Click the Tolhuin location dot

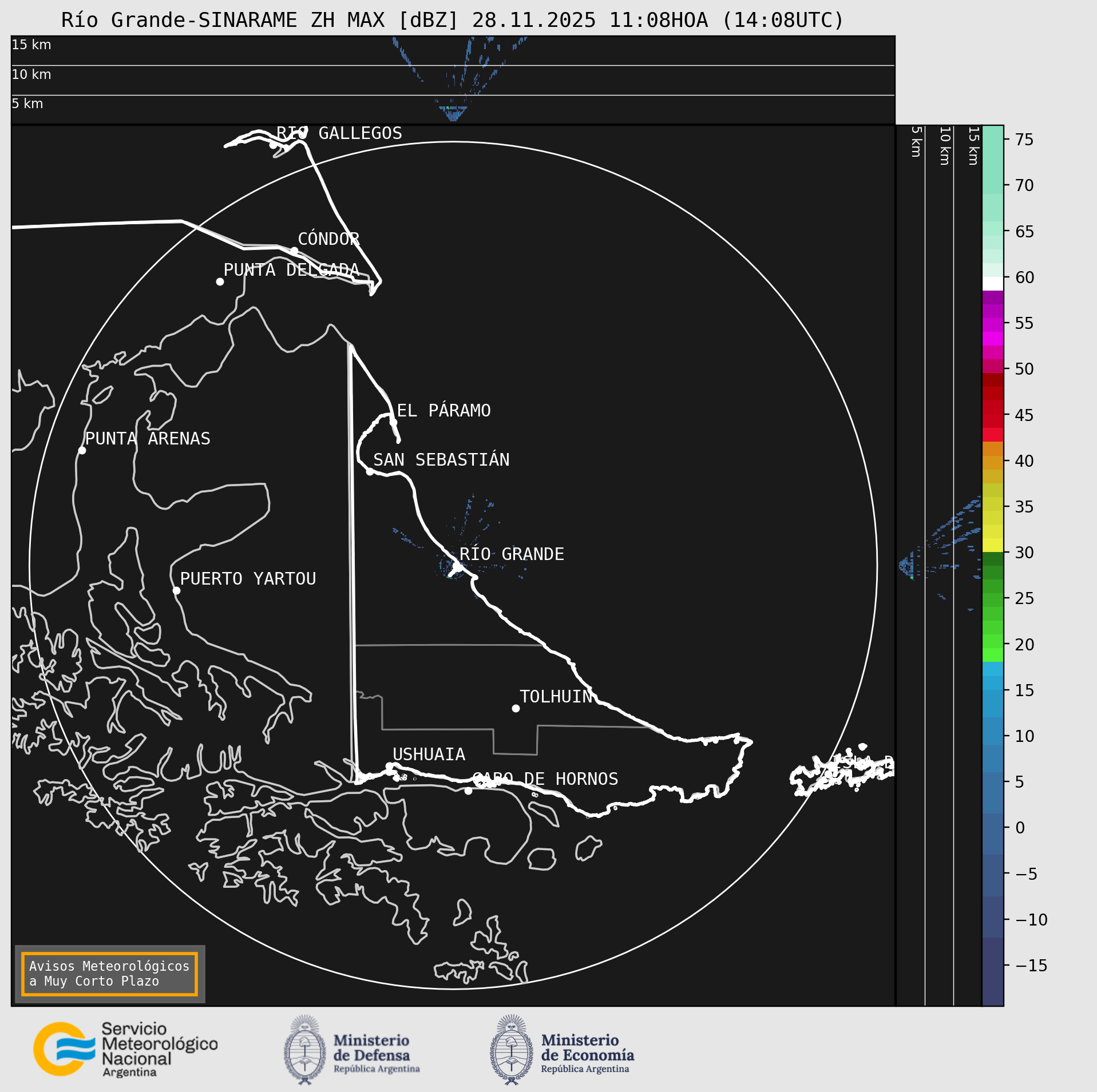[x=516, y=708]
